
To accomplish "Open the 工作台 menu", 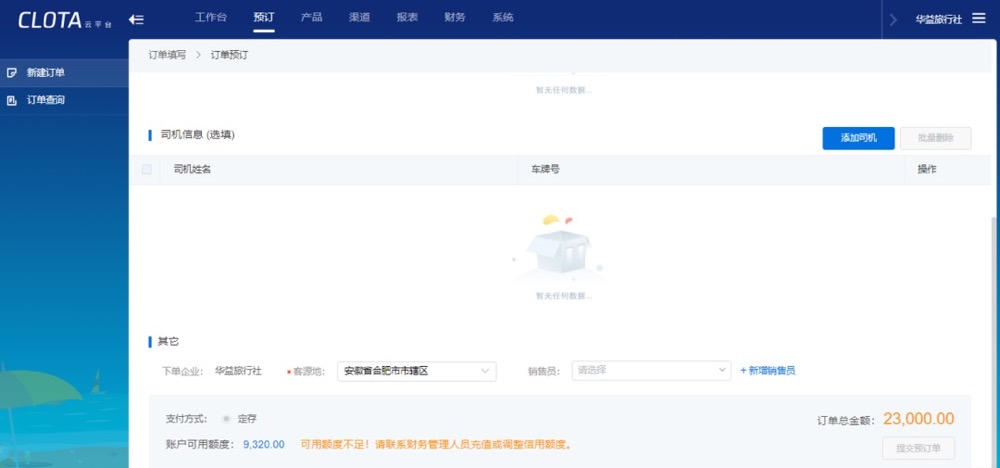I will [210, 17].
